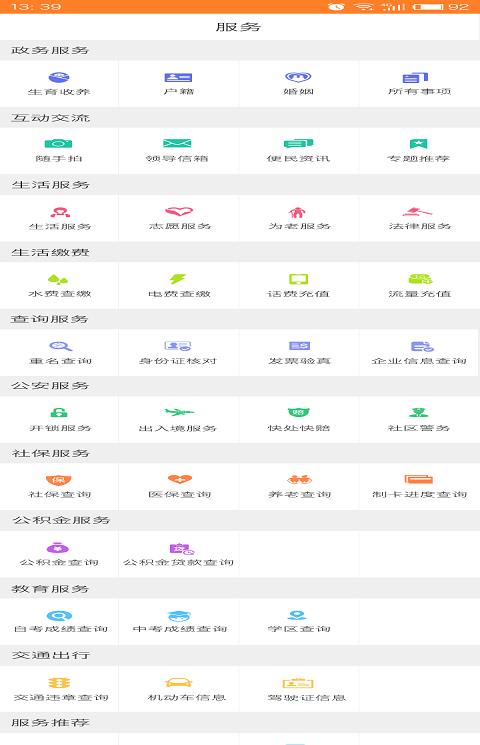Select 电费查缴 lightning icon
This screenshot has width=480, height=745.
tap(178, 279)
